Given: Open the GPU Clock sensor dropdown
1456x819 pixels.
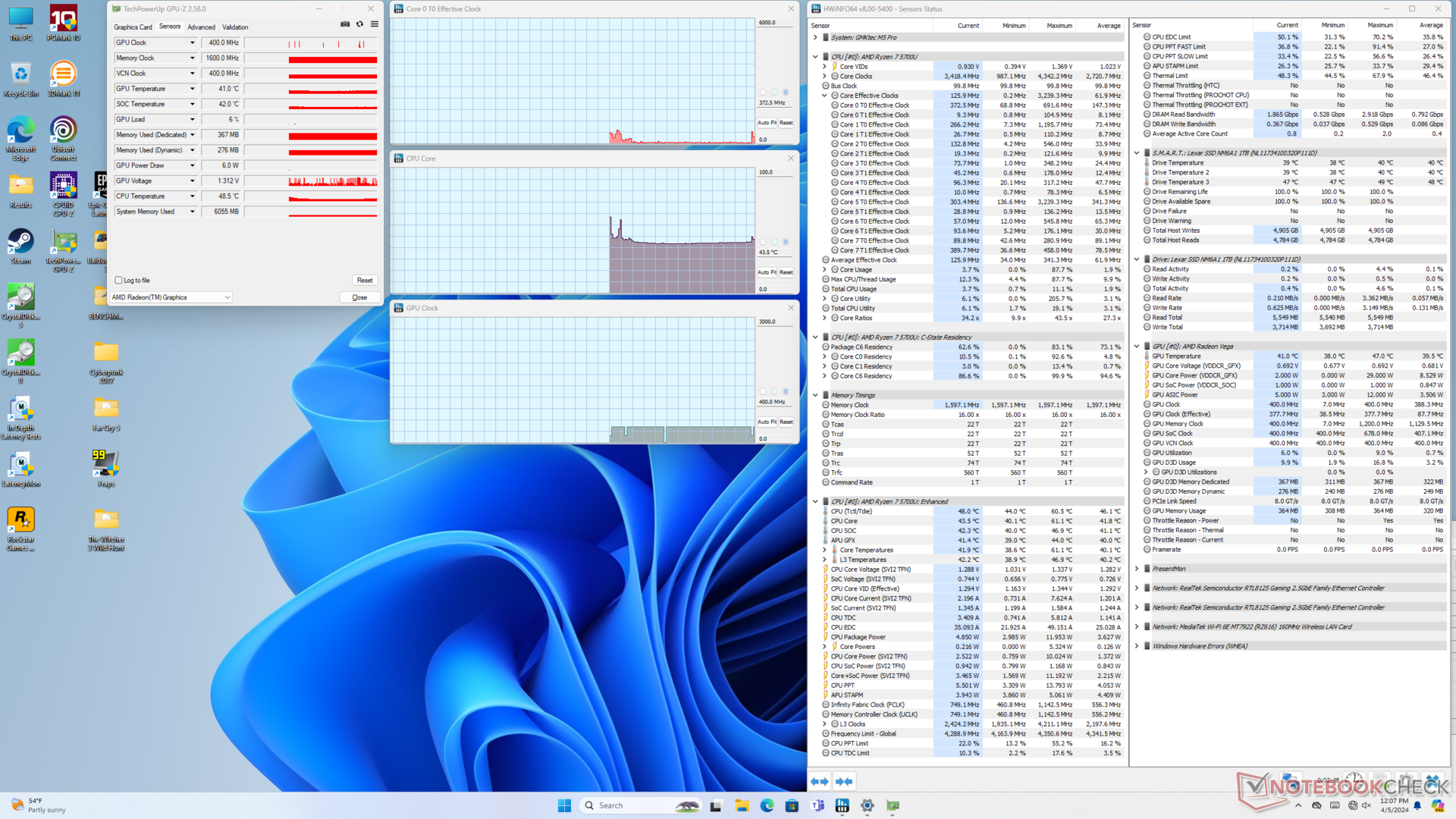Looking at the screenshot, I should pyautogui.click(x=192, y=43).
